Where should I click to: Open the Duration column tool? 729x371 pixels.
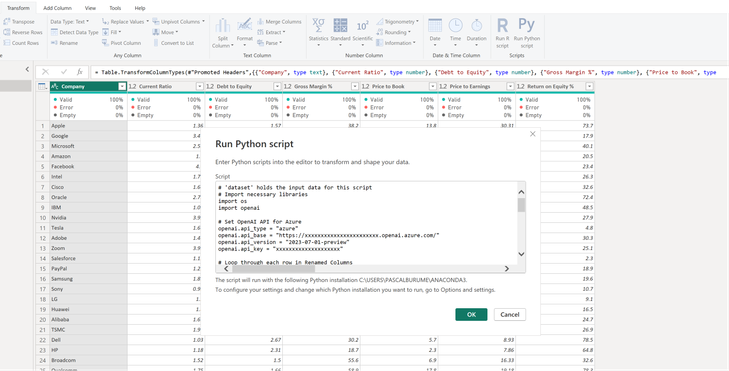coord(477,32)
